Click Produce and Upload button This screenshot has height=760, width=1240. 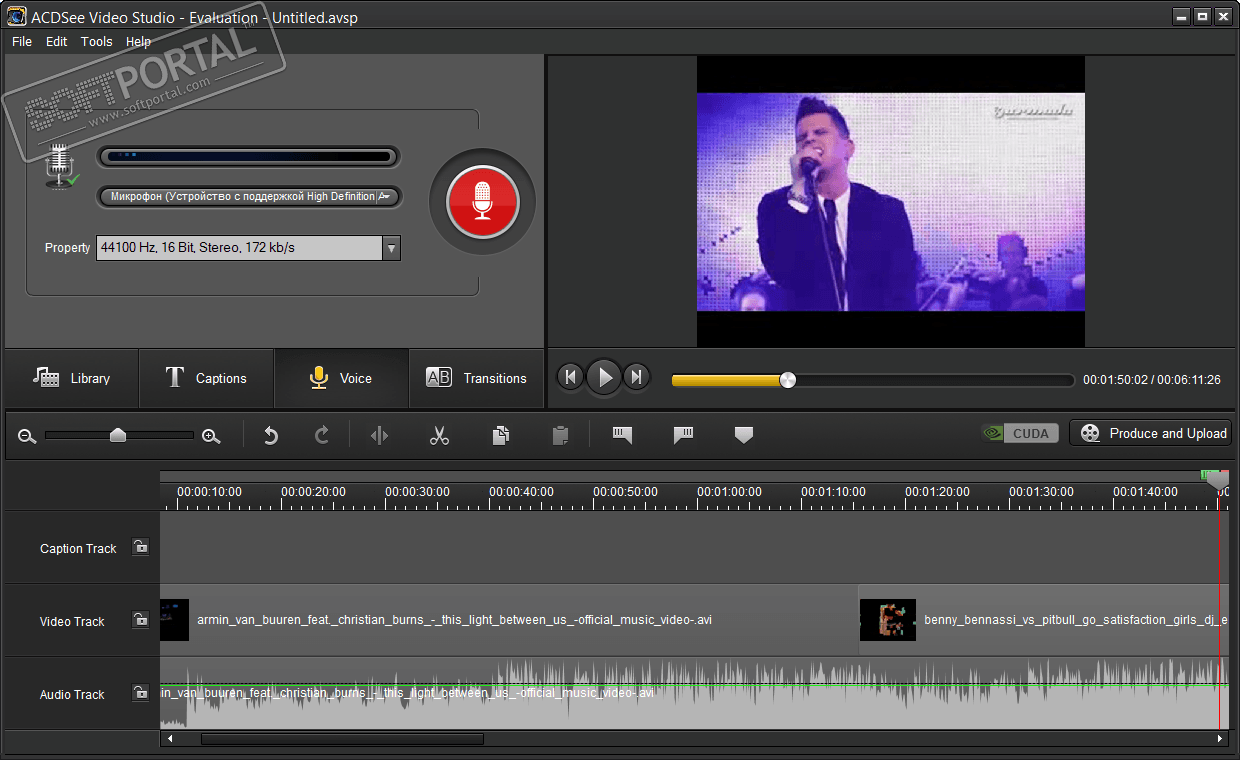click(1150, 433)
